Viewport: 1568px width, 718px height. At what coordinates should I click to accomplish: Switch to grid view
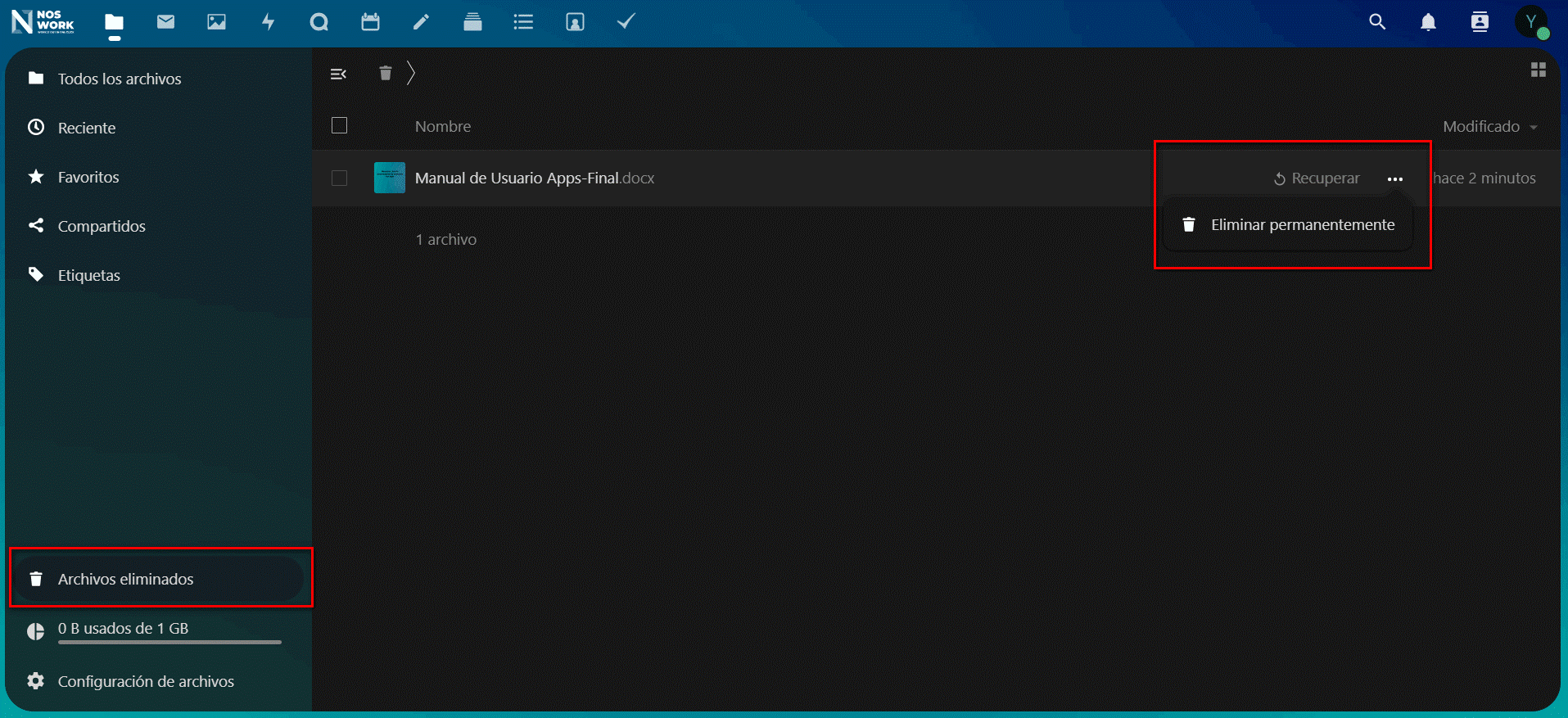pos(1539,70)
